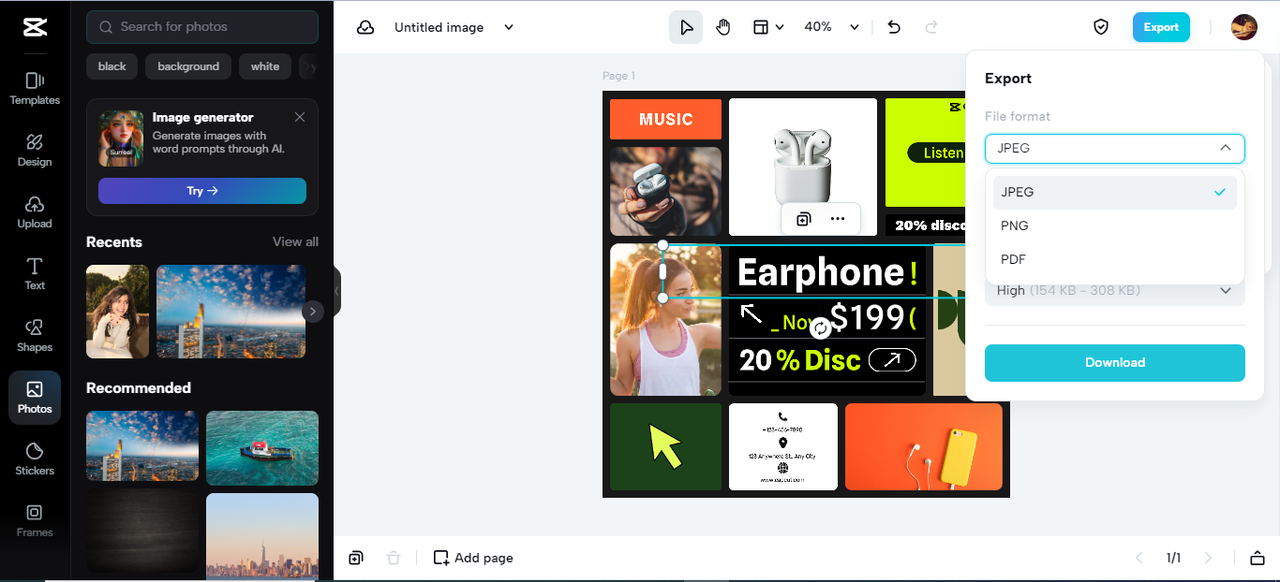Select the pointer selection tool
The image size is (1280, 582).
click(x=686, y=27)
